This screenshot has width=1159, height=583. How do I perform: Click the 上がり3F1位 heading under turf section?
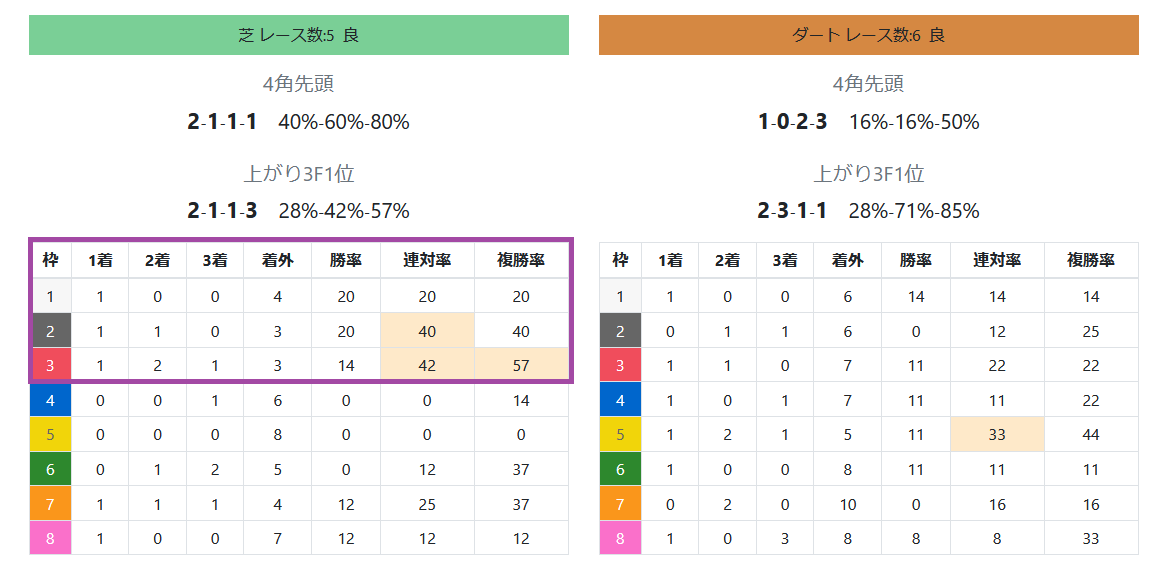299,174
